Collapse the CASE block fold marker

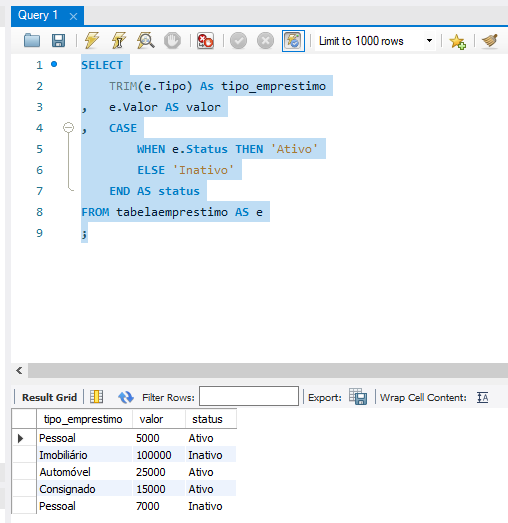[68, 128]
